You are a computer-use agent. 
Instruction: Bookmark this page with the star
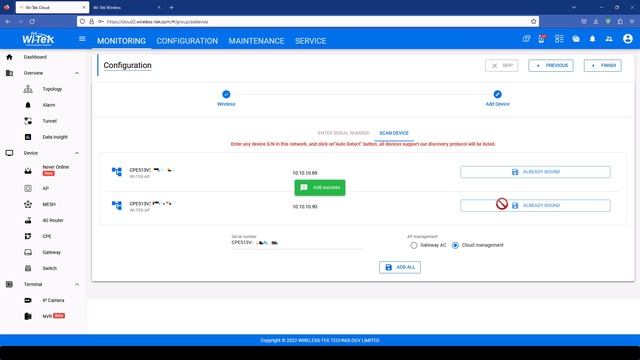pos(533,21)
